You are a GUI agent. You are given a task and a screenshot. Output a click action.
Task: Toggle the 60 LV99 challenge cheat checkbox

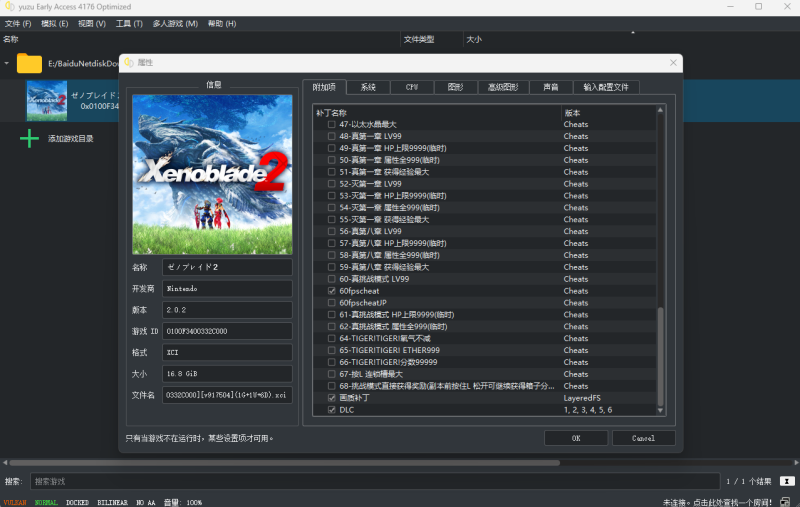332,279
